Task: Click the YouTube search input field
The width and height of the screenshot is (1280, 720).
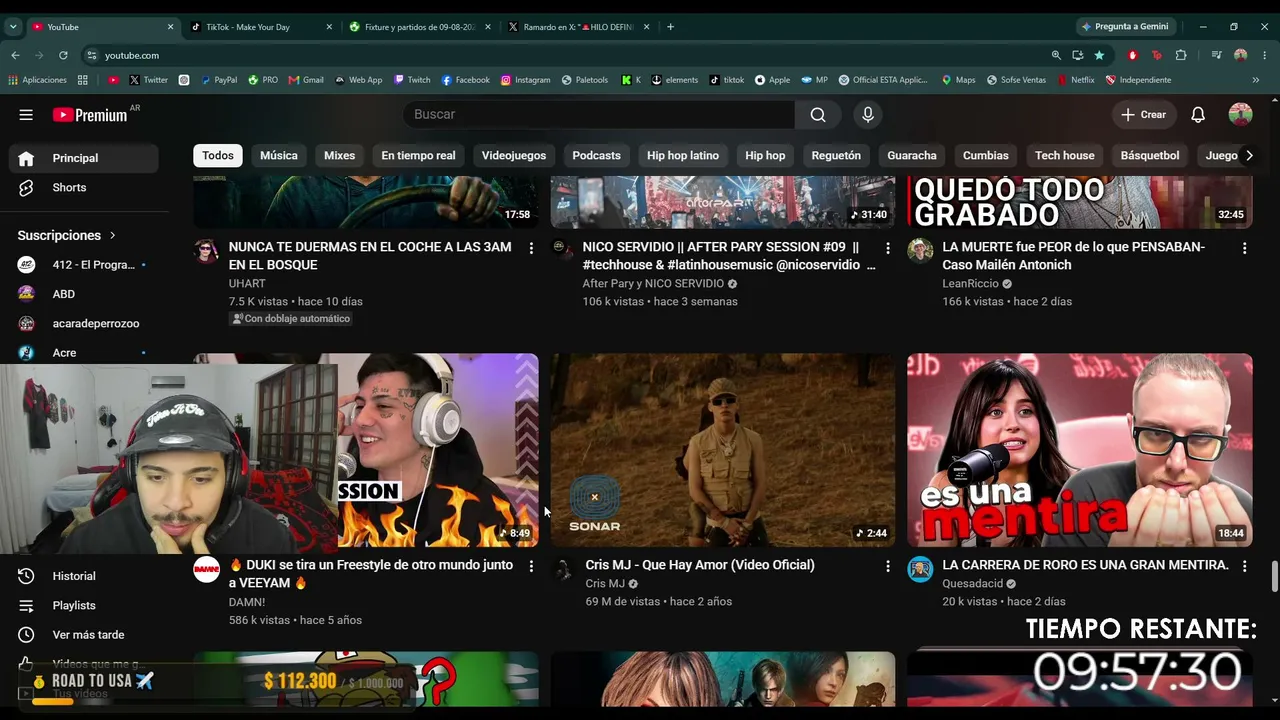Action: pos(599,115)
